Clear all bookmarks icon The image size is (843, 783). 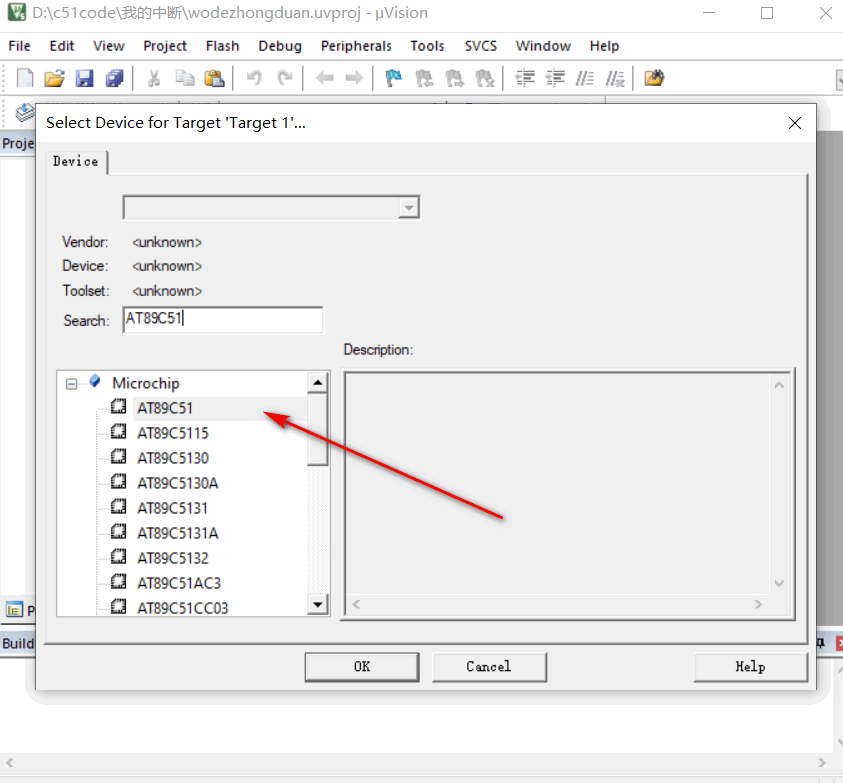pyautogui.click(x=485, y=79)
